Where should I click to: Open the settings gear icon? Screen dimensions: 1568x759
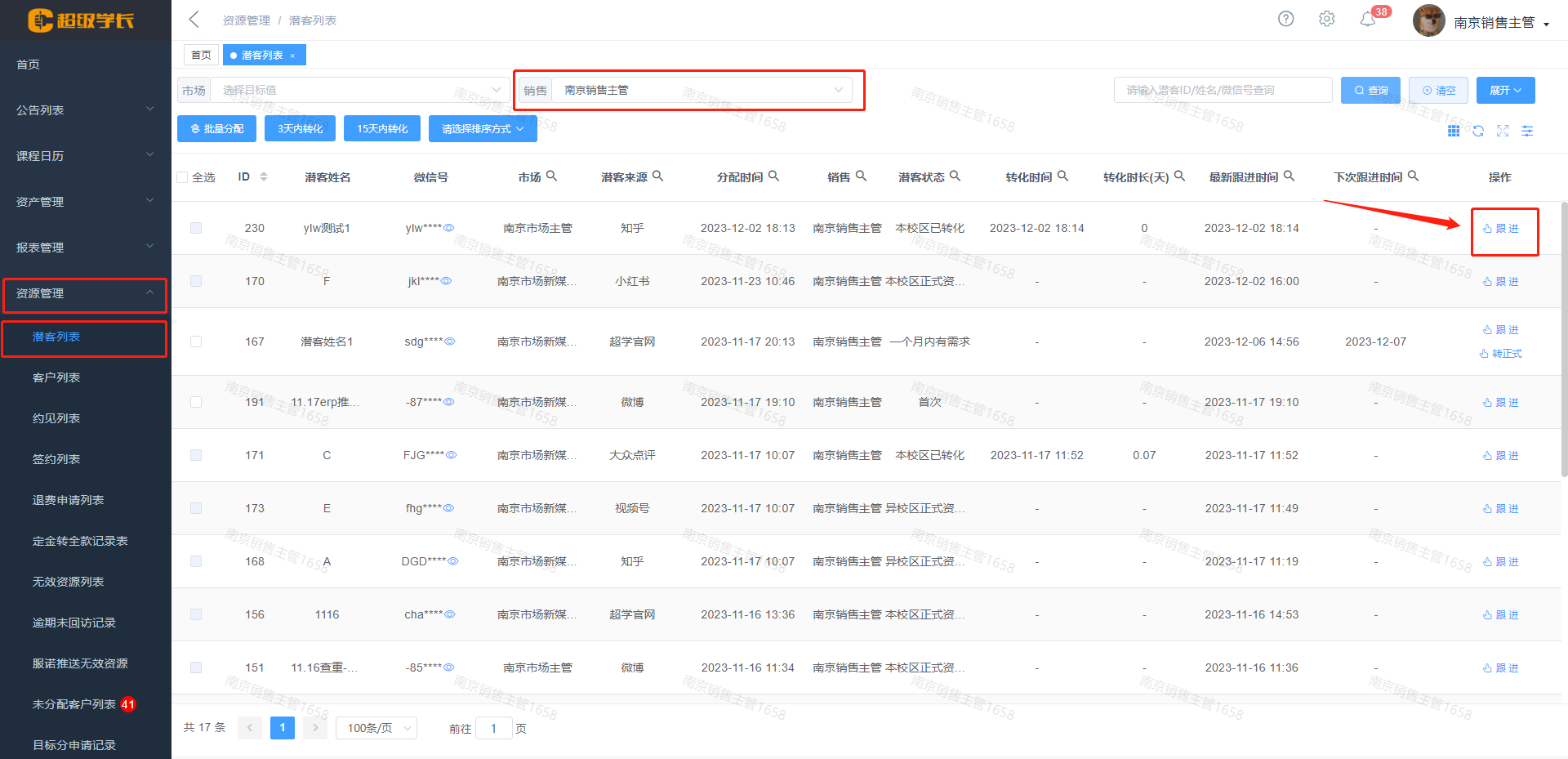(1326, 19)
